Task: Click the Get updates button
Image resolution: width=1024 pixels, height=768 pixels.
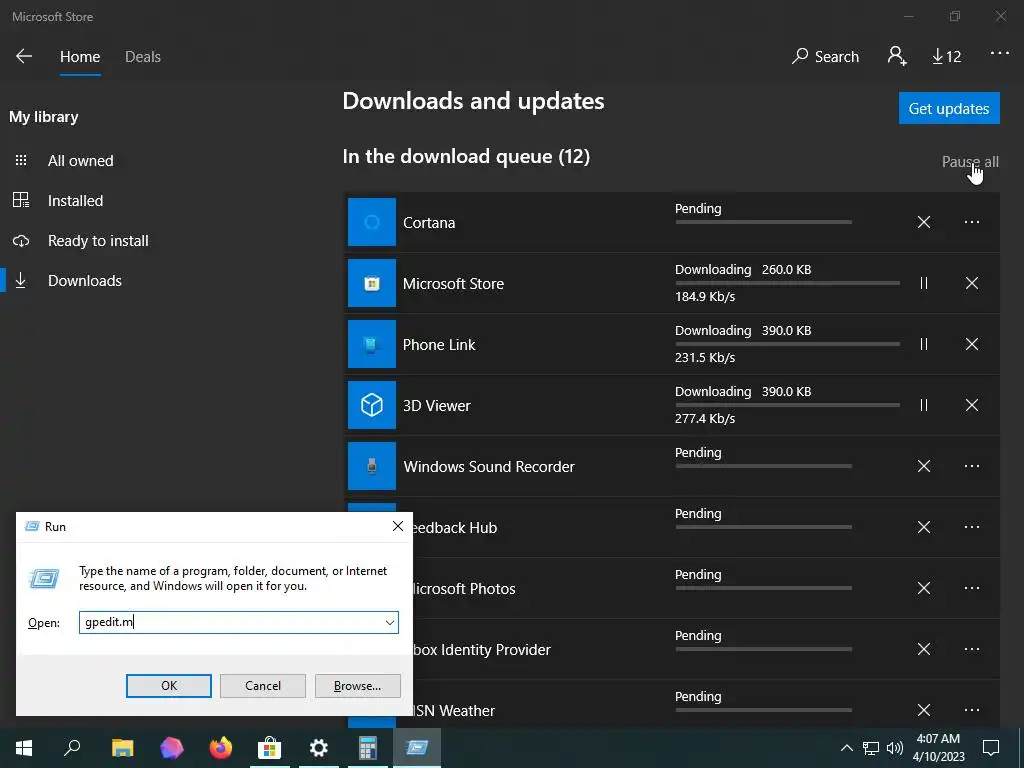Action: point(949,108)
